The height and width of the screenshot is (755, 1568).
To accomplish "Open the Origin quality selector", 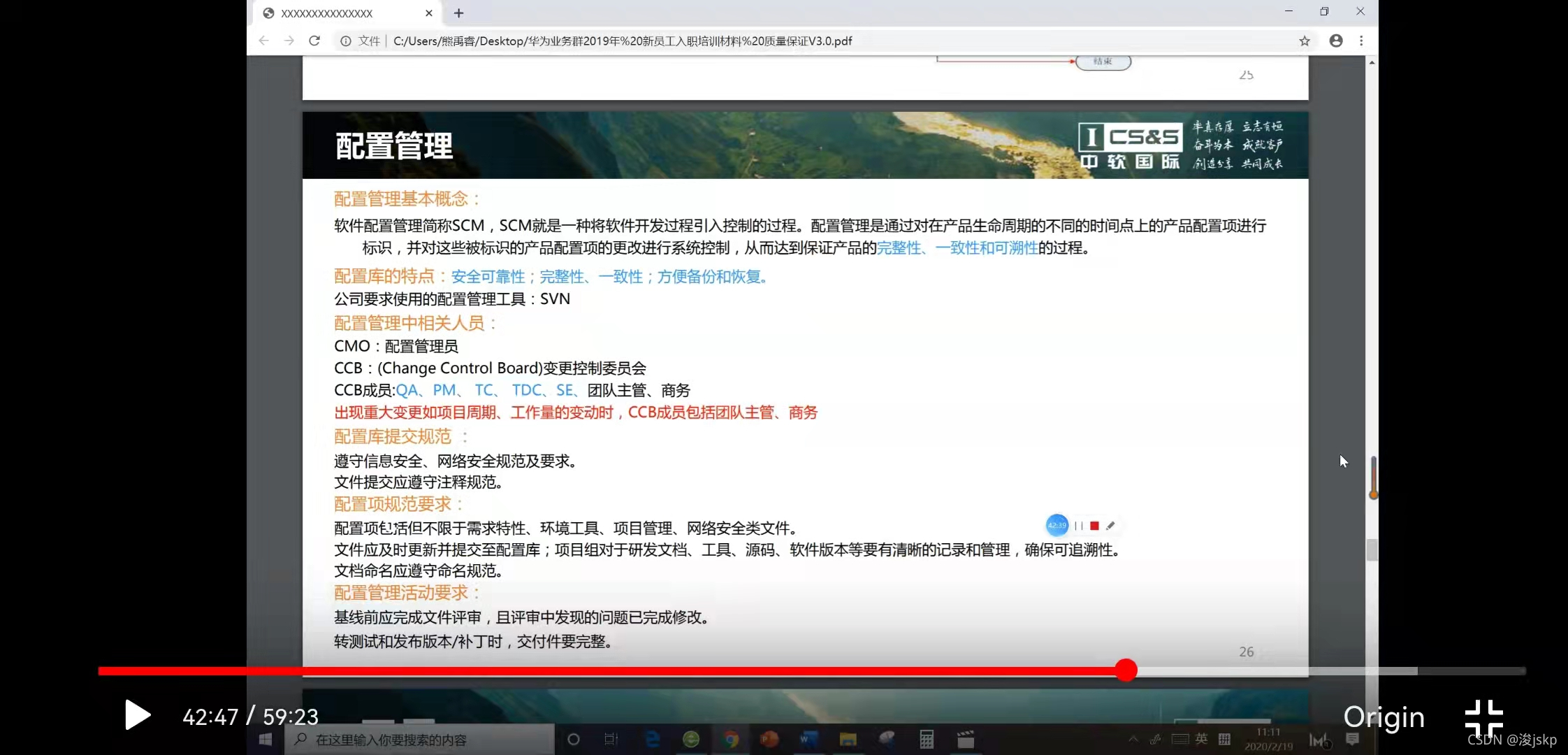I will [1384, 717].
